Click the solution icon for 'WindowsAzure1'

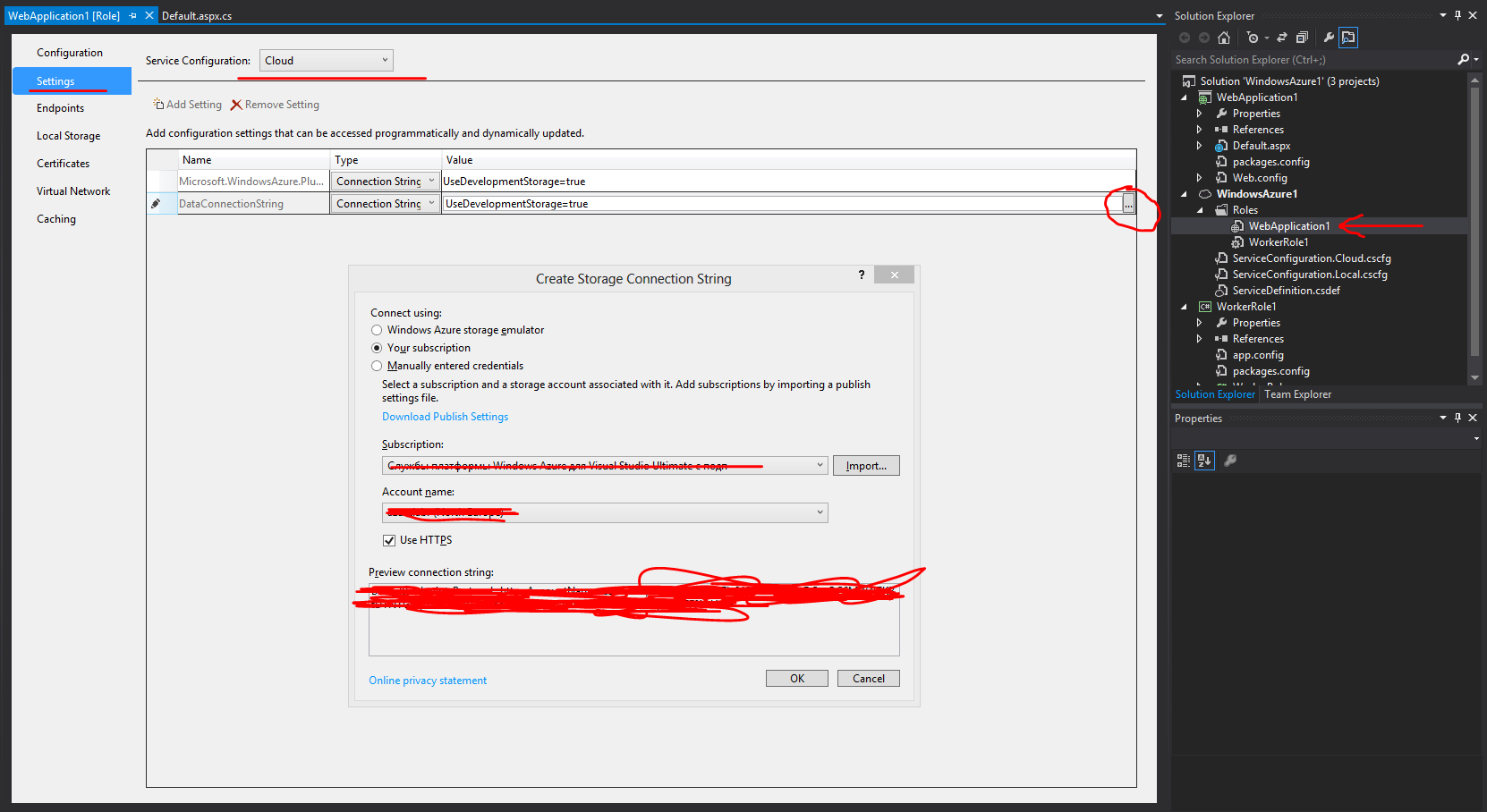coord(1189,81)
